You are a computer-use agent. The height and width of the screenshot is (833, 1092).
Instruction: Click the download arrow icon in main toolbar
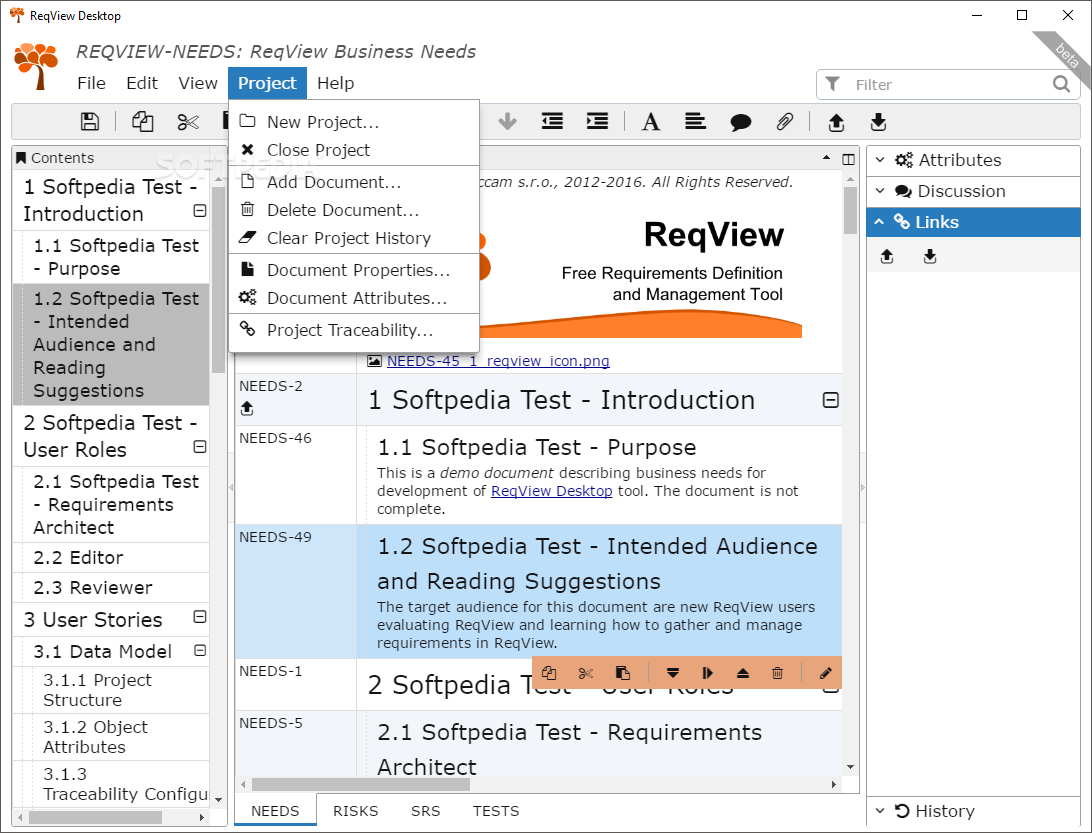(x=878, y=123)
